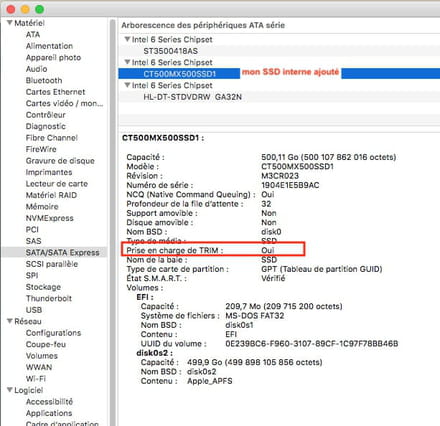Open the SAS category
The width and height of the screenshot is (440, 426).
tap(33, 241)
